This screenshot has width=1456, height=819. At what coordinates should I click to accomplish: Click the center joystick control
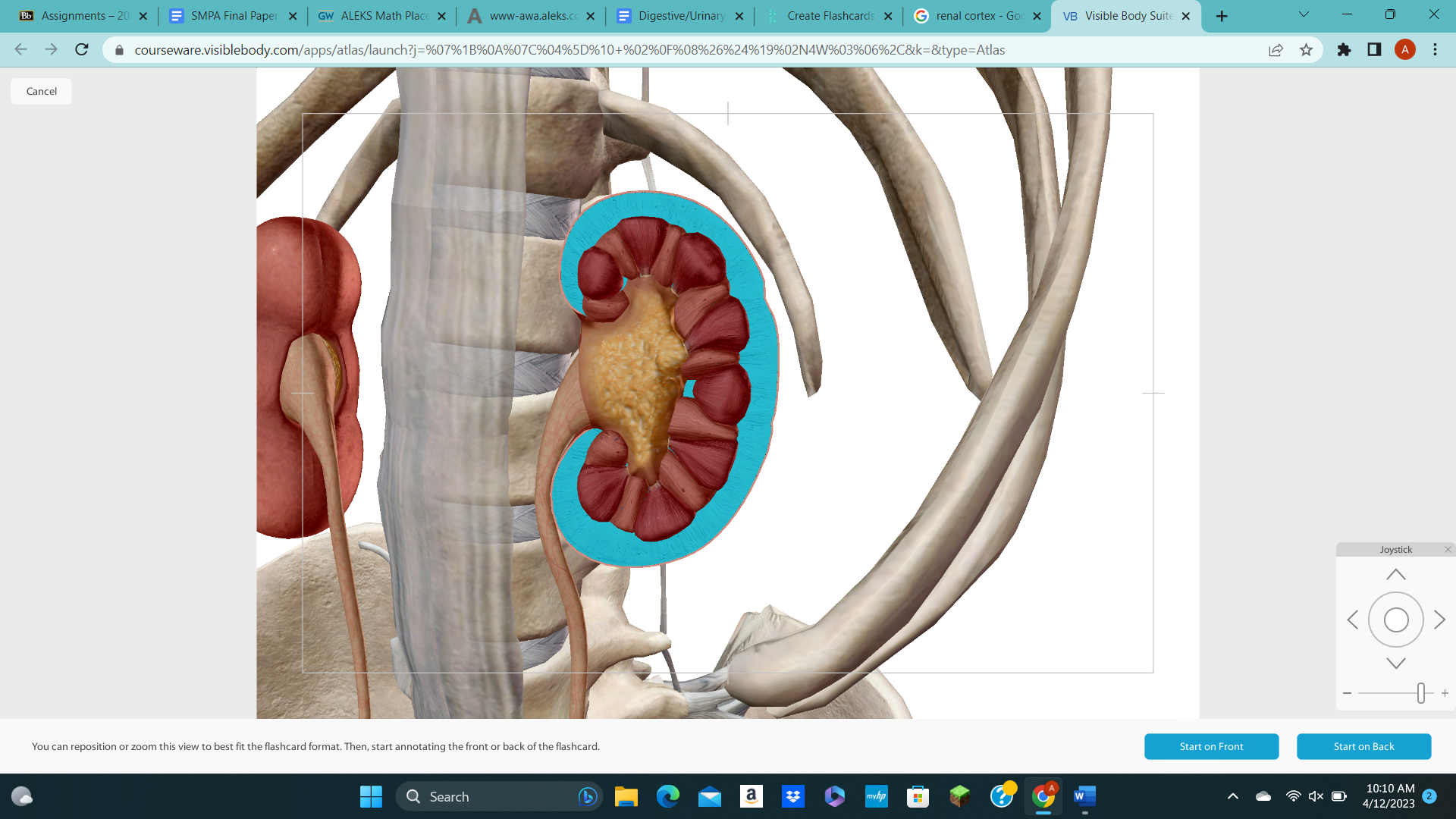pyautogui.click(x=1396, y=620)
